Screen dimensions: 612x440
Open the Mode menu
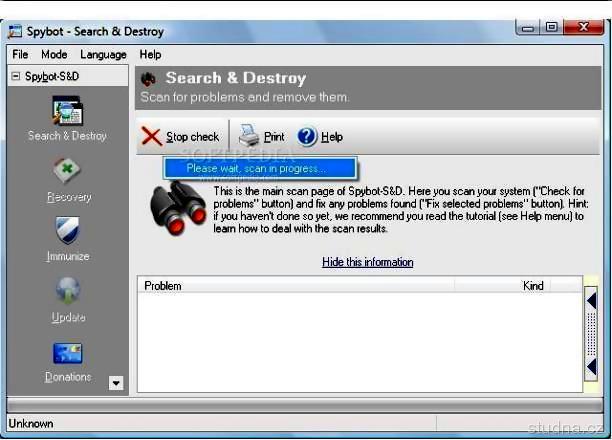point(54,54)
